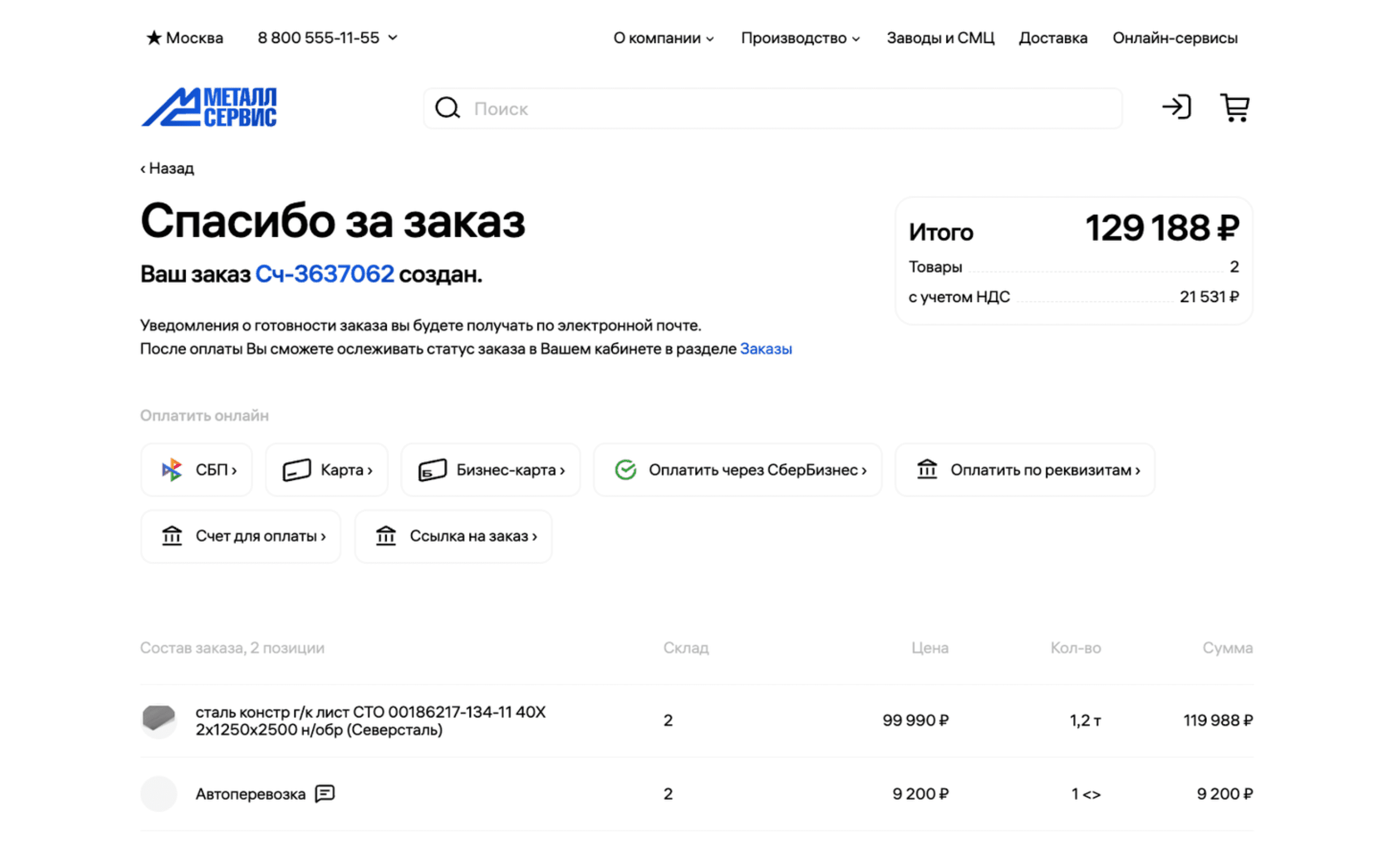Open the shopping cart icon

1234,108
